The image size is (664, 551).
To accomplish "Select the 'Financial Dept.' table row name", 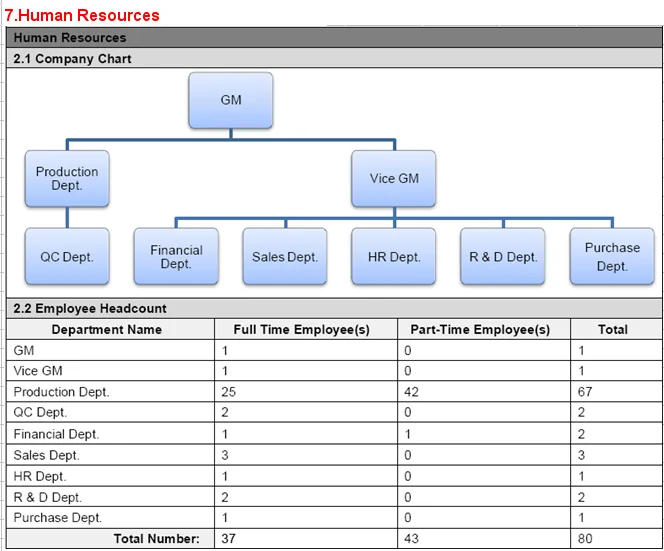I will (x=111, y=434).
